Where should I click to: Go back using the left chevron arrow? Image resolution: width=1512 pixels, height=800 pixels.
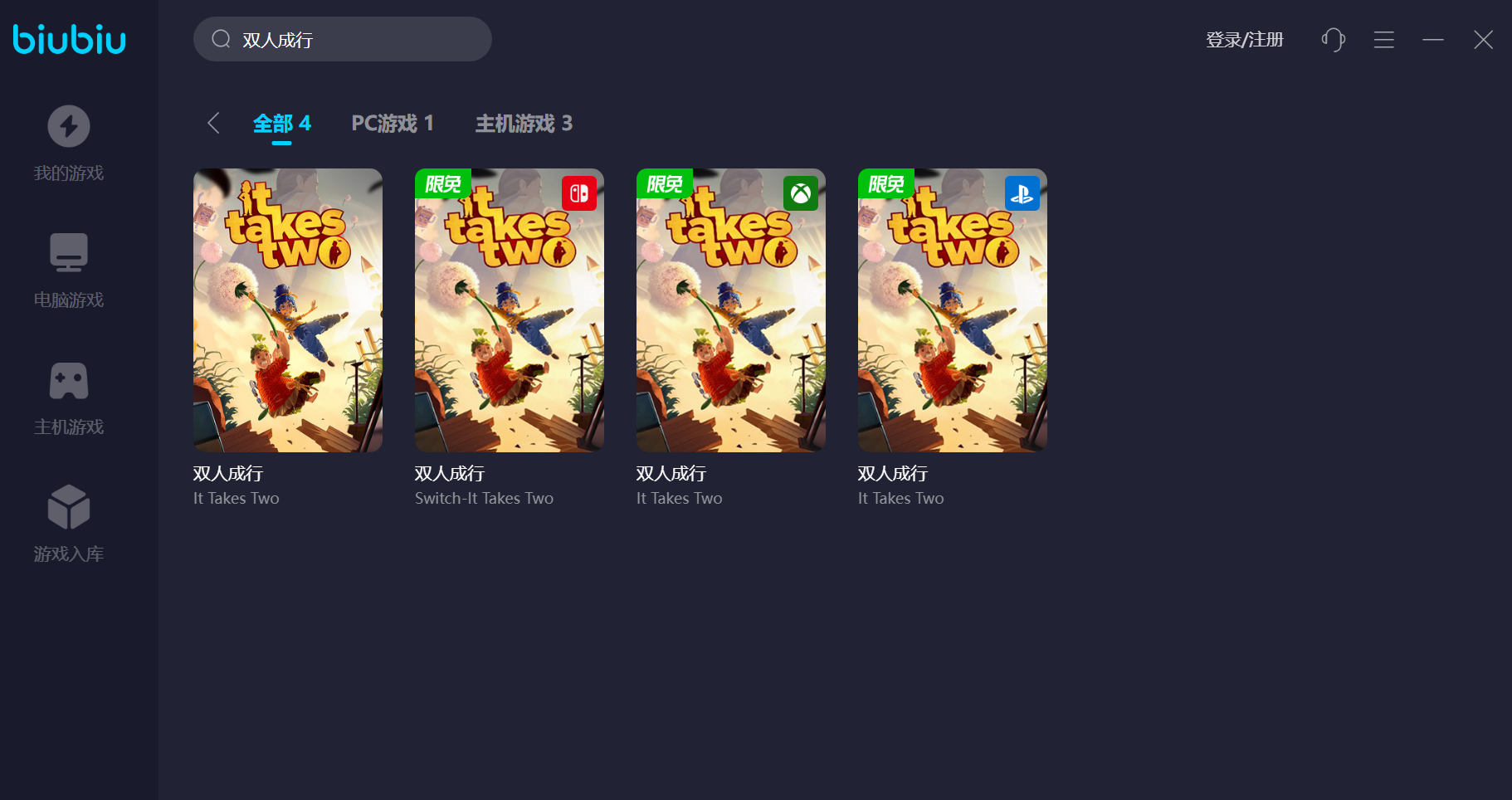213,124
